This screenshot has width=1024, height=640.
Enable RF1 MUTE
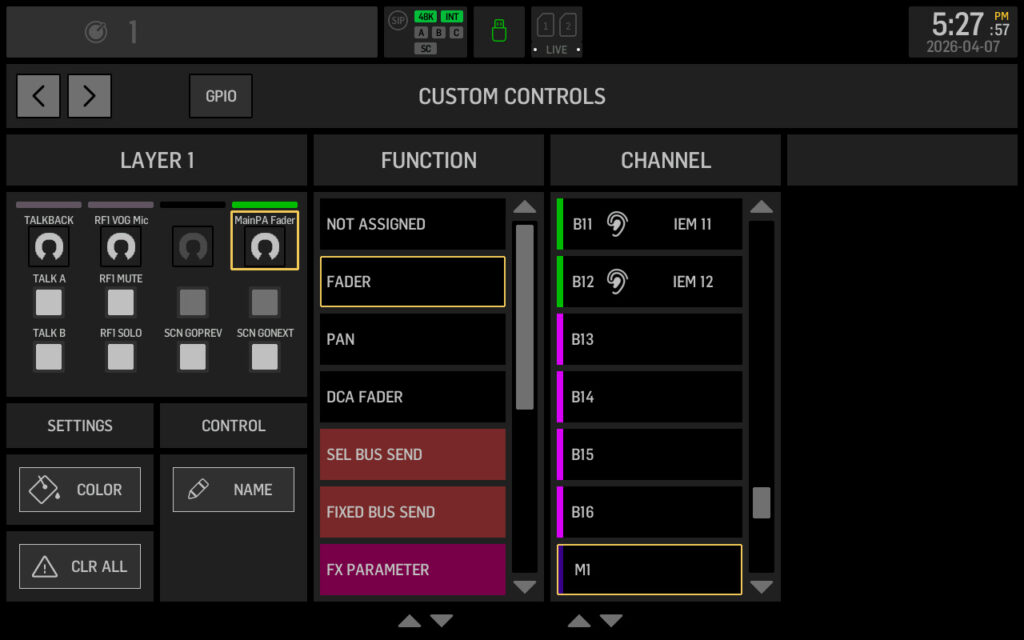120,303
